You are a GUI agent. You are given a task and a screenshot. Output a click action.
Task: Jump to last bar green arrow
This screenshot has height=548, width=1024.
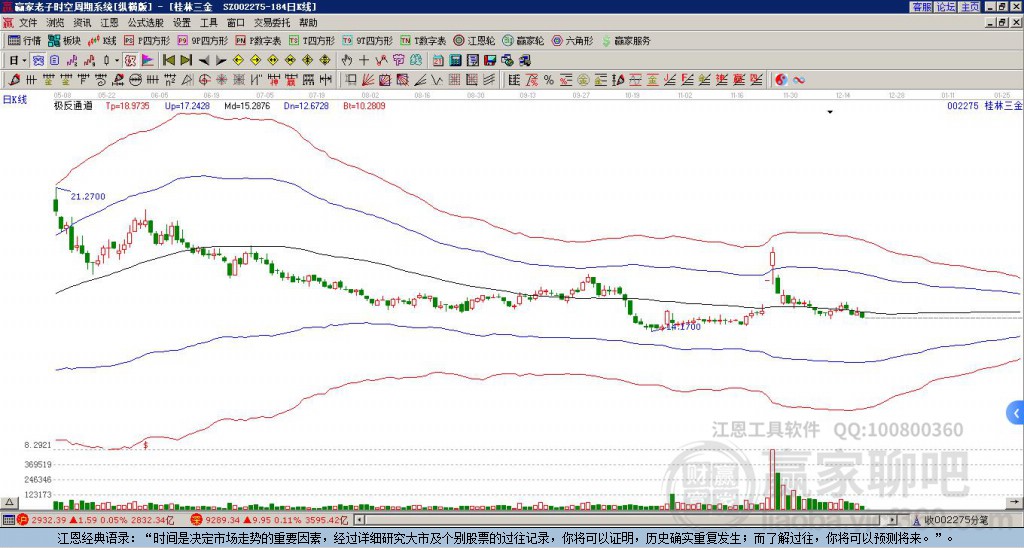186,61
